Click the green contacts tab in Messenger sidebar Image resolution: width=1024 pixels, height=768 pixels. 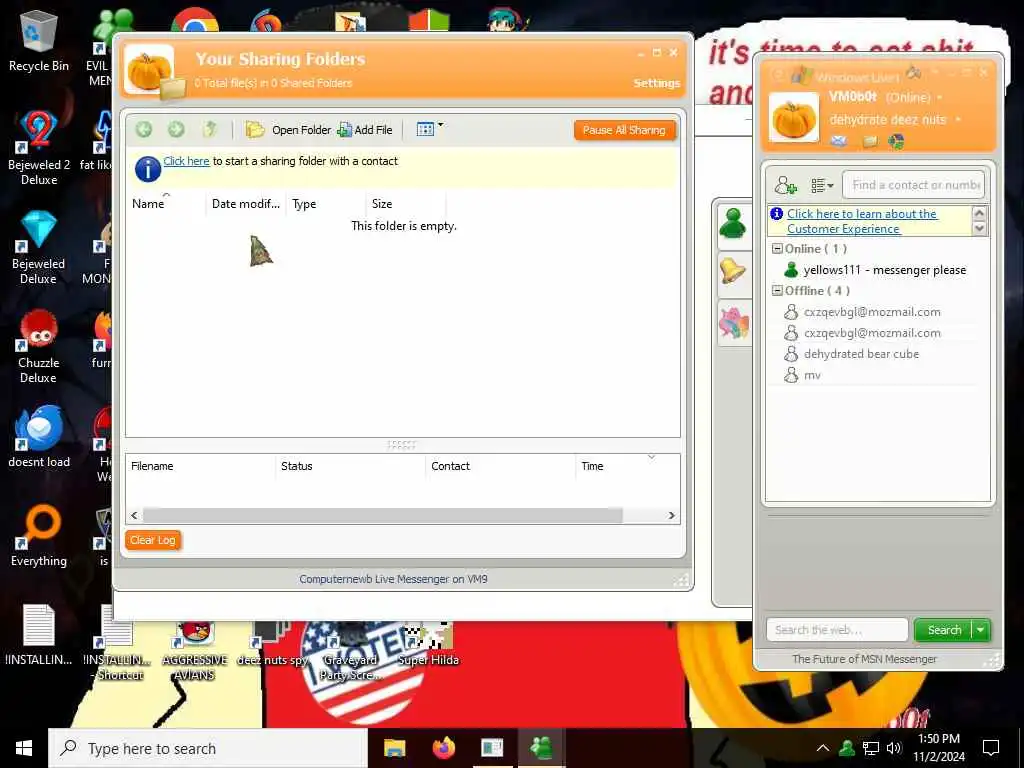coord(733,225)
